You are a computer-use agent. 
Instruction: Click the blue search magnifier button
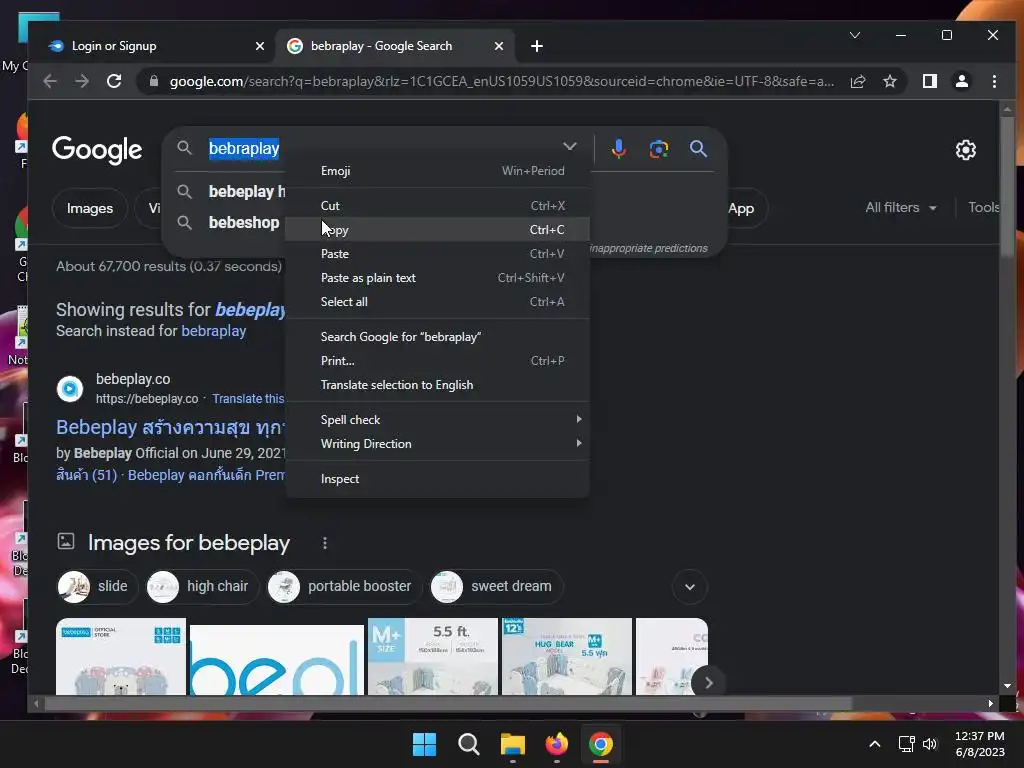[x=698, y=149]
